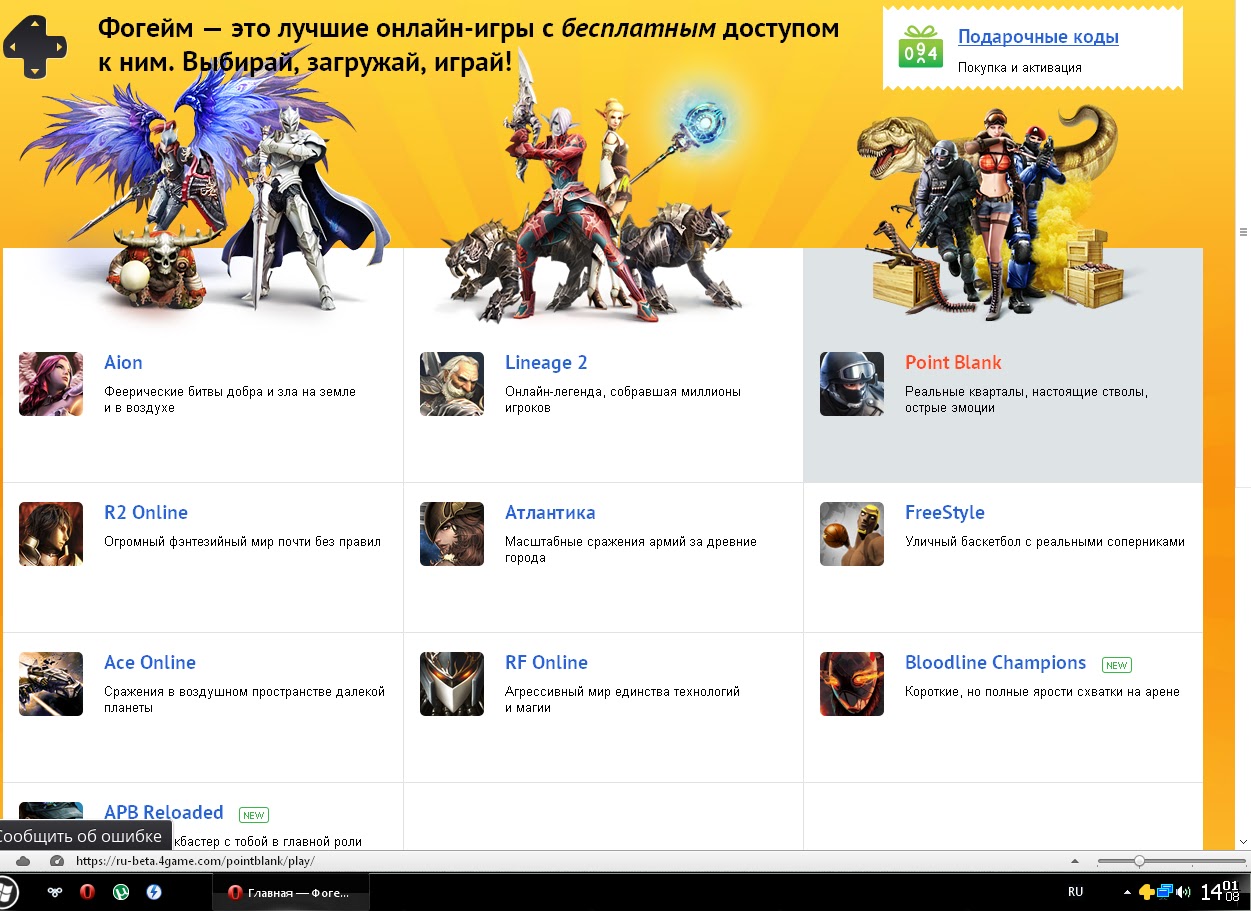Screen dimensions: 1251x911
Task: Click the Фогейм headline text
Action: click(468, 46)
